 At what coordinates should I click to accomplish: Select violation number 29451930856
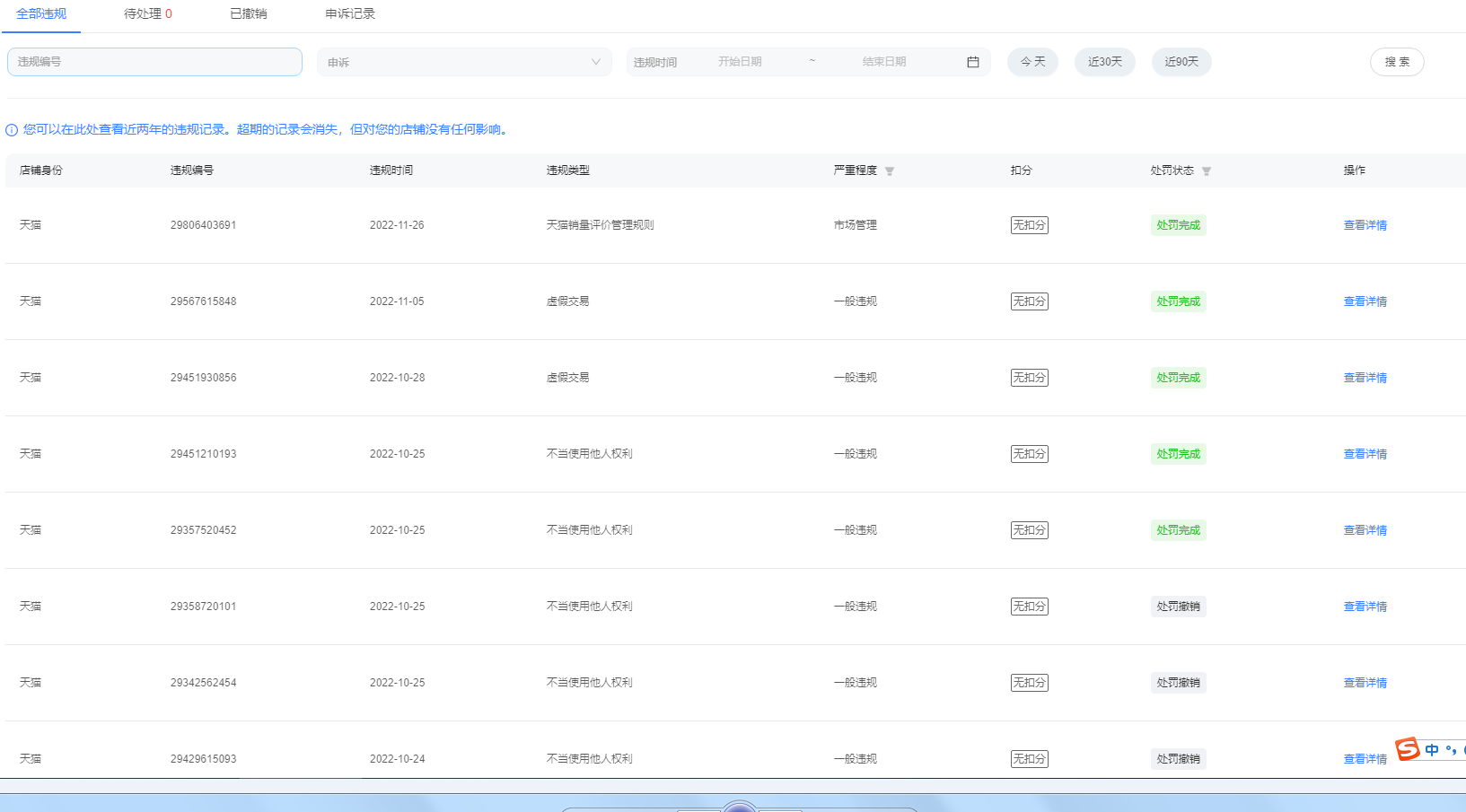[x=204, y=378]
